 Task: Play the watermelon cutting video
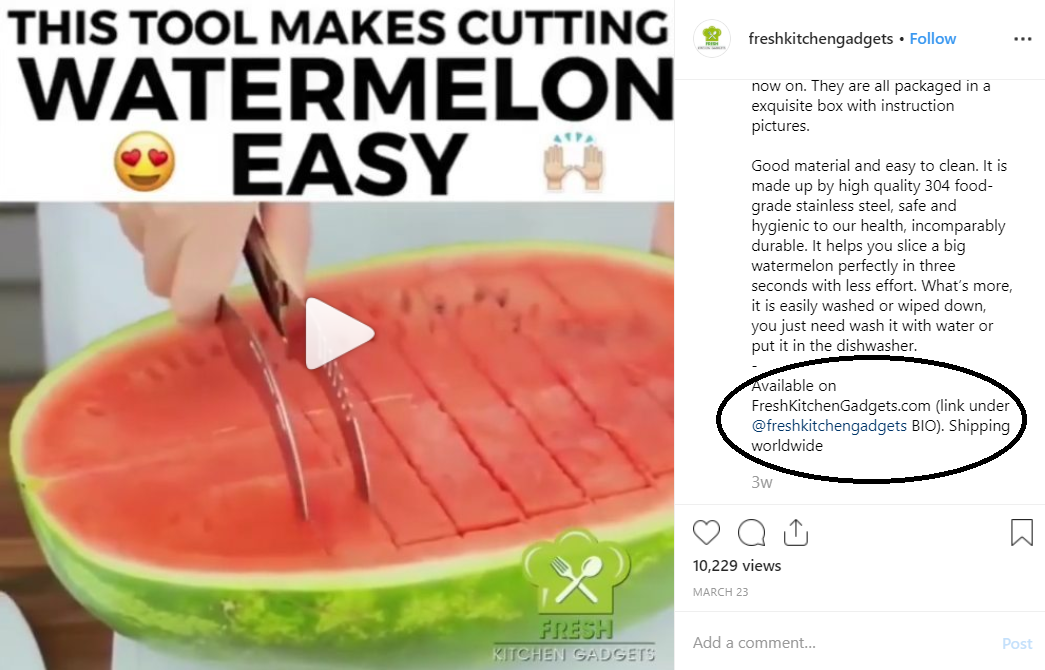click(339, 333)
